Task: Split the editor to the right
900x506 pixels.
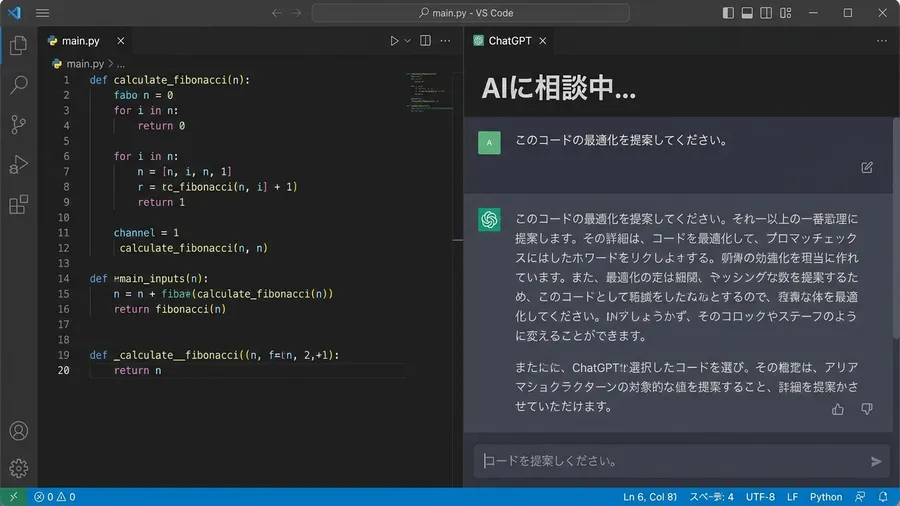Action: pyautogui.click(x=425, y=41)
